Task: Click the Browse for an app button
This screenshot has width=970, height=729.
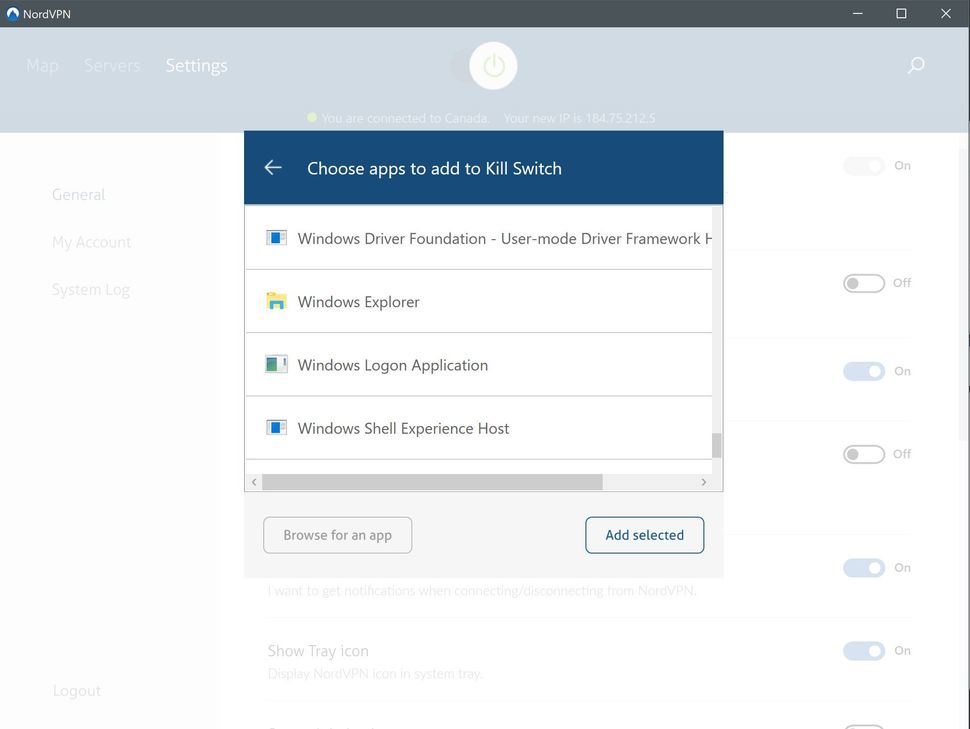Action: coord(337,535)
